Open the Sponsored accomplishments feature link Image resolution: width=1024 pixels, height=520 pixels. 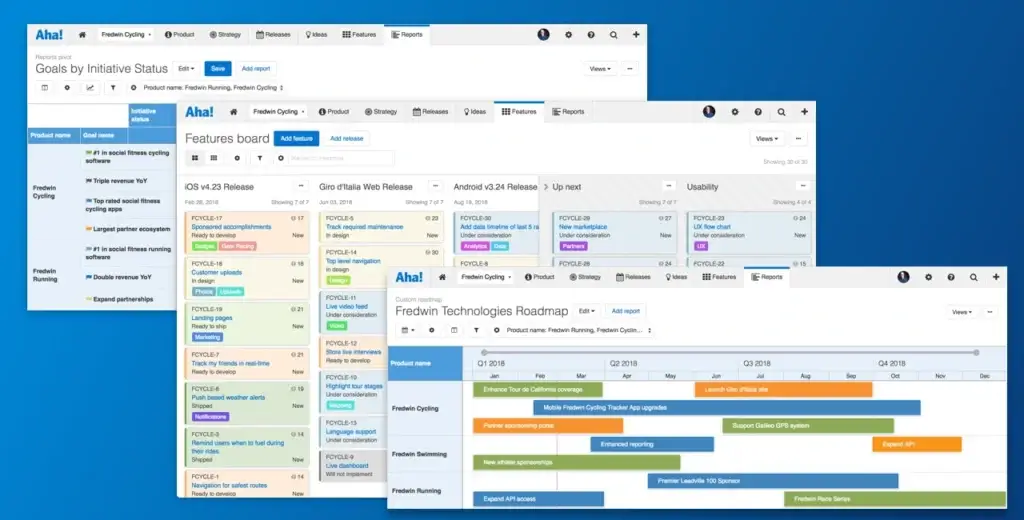pyautogui.click(x=231, y=227)
